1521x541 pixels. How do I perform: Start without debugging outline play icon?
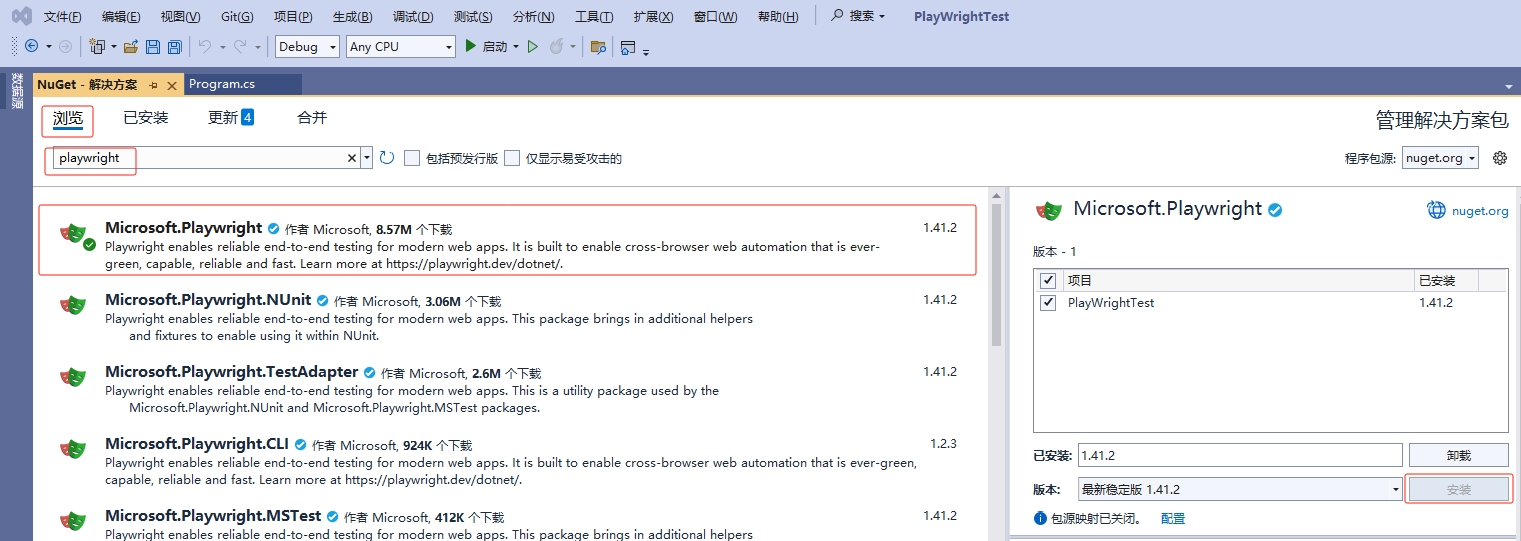click(x=533, y=46)
